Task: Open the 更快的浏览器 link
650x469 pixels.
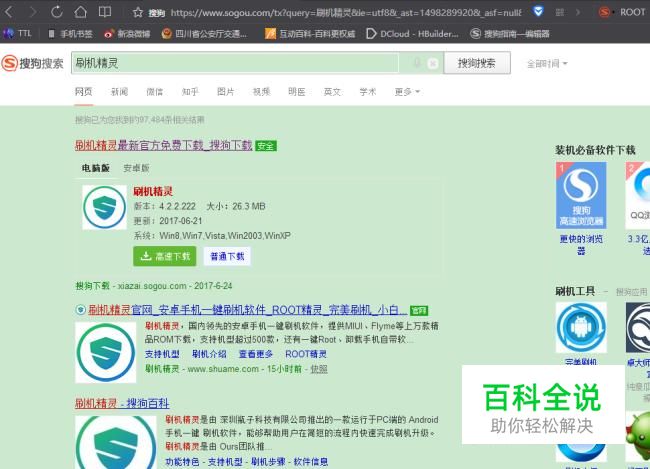Action: [x=581, y=245]
